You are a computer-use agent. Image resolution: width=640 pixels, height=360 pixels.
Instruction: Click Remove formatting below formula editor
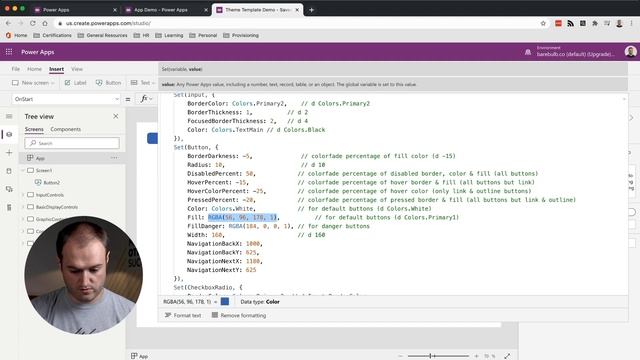(x=239, y=315)
